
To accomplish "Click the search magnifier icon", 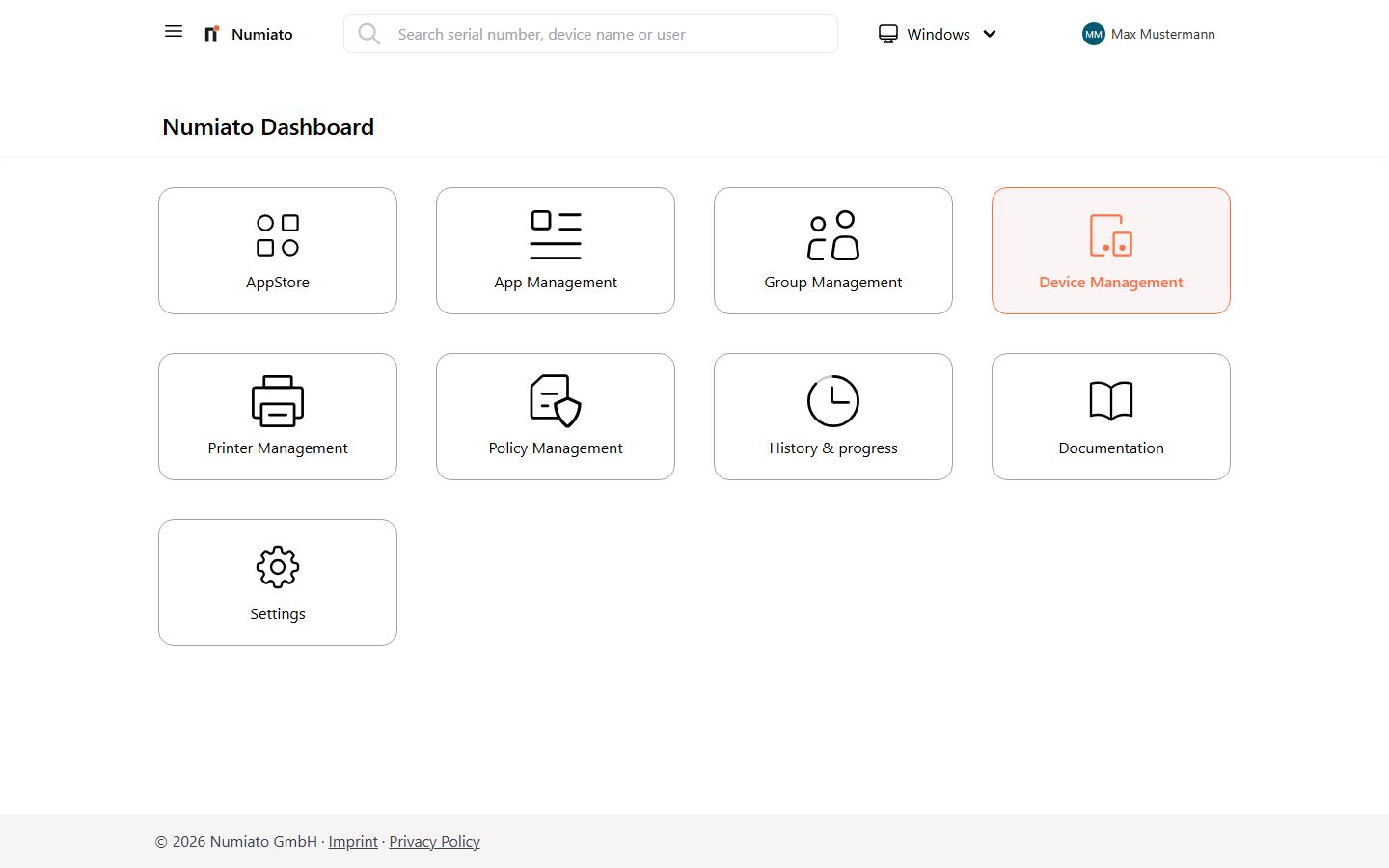I will (x=369, y=34).
